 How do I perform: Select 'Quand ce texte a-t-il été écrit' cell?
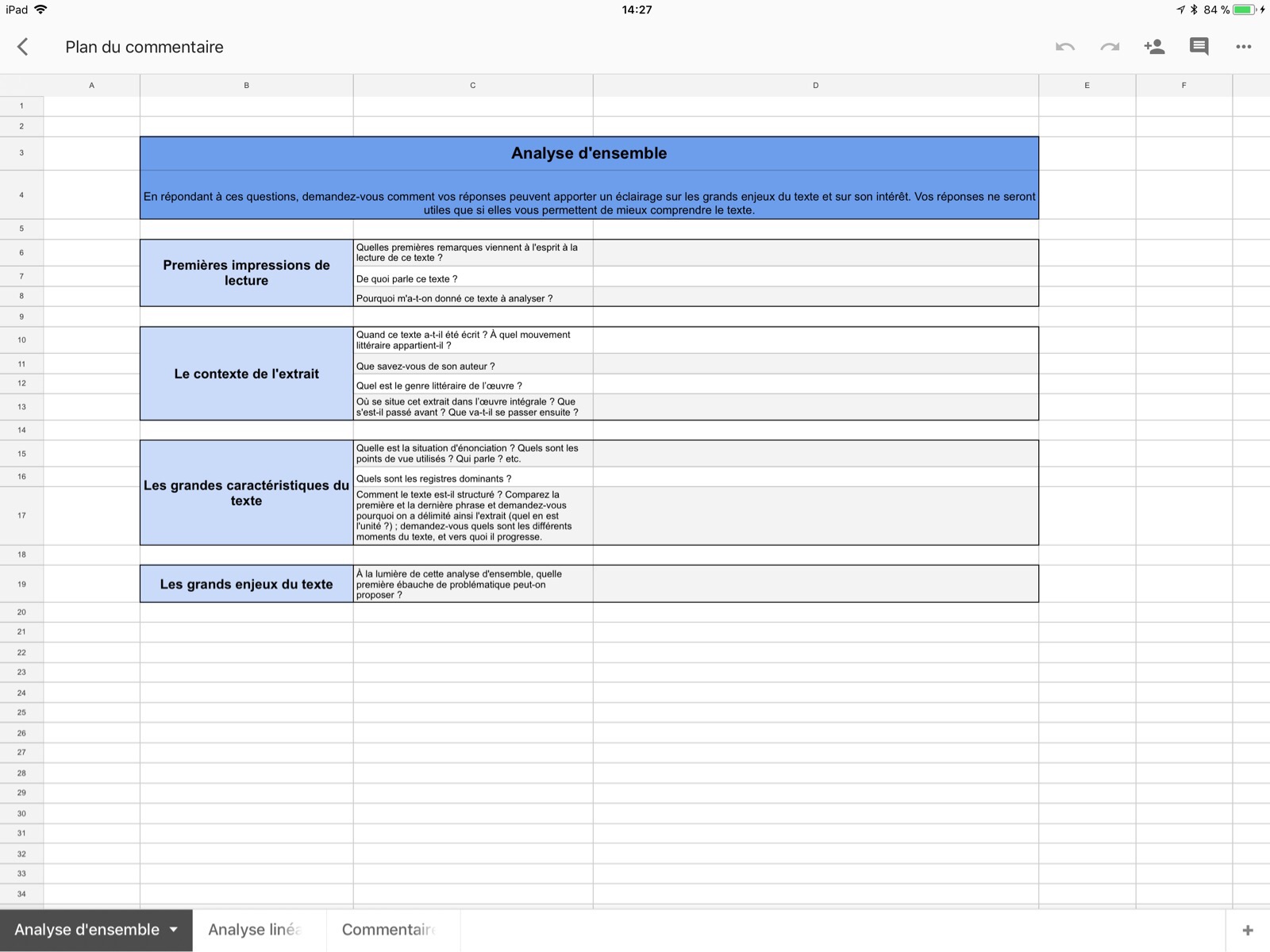pos(473,340)
